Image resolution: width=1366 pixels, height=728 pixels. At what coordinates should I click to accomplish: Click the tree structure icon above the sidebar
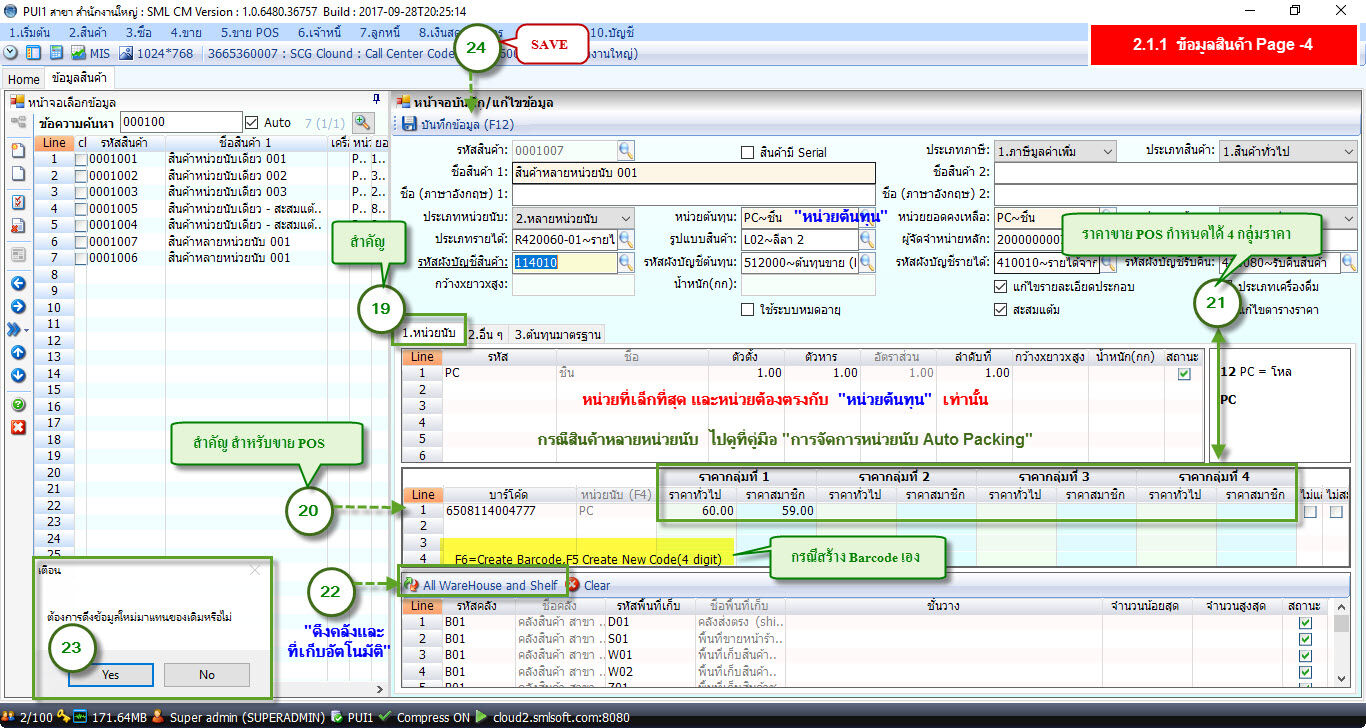17,122
